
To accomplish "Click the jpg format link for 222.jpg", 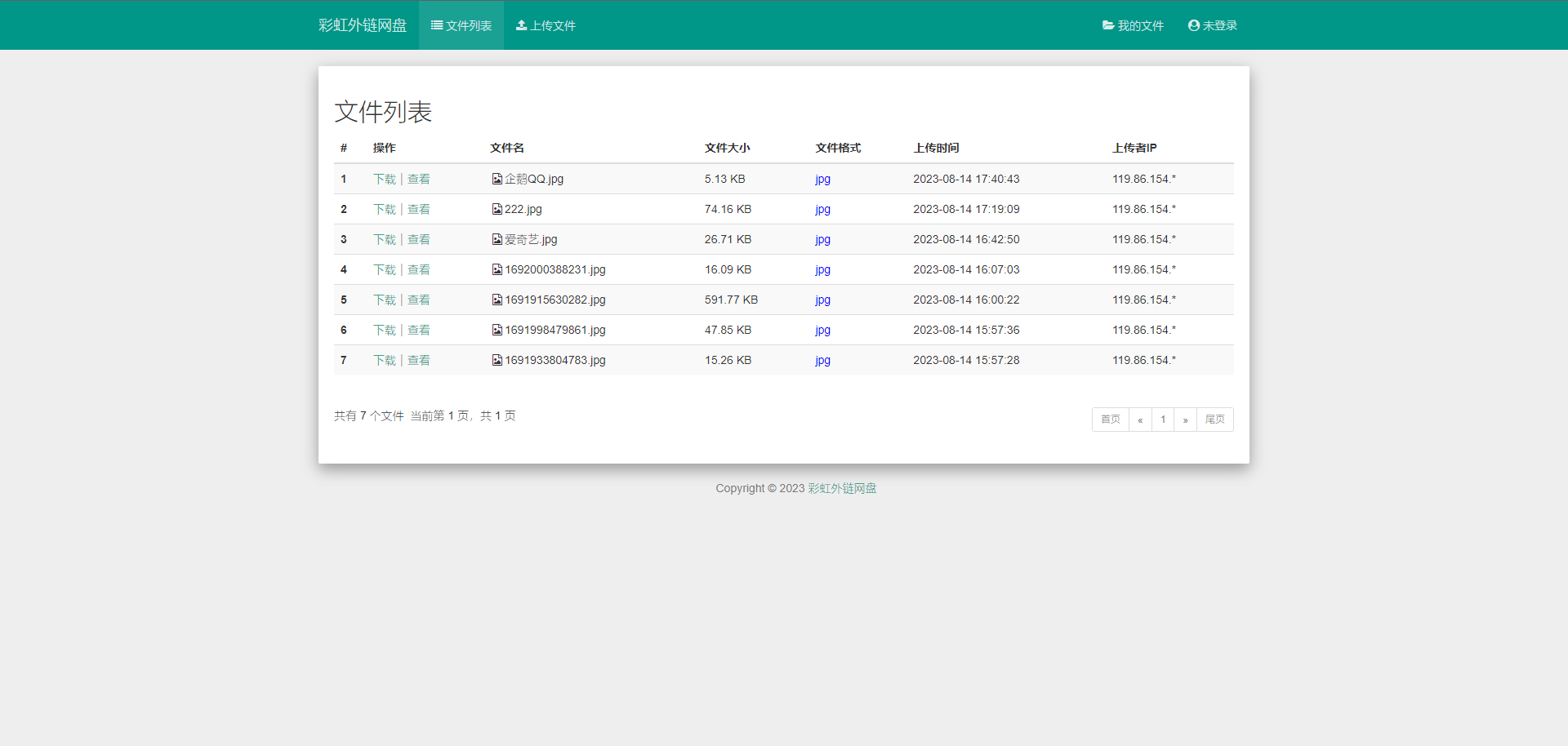I will pos(823,210).
